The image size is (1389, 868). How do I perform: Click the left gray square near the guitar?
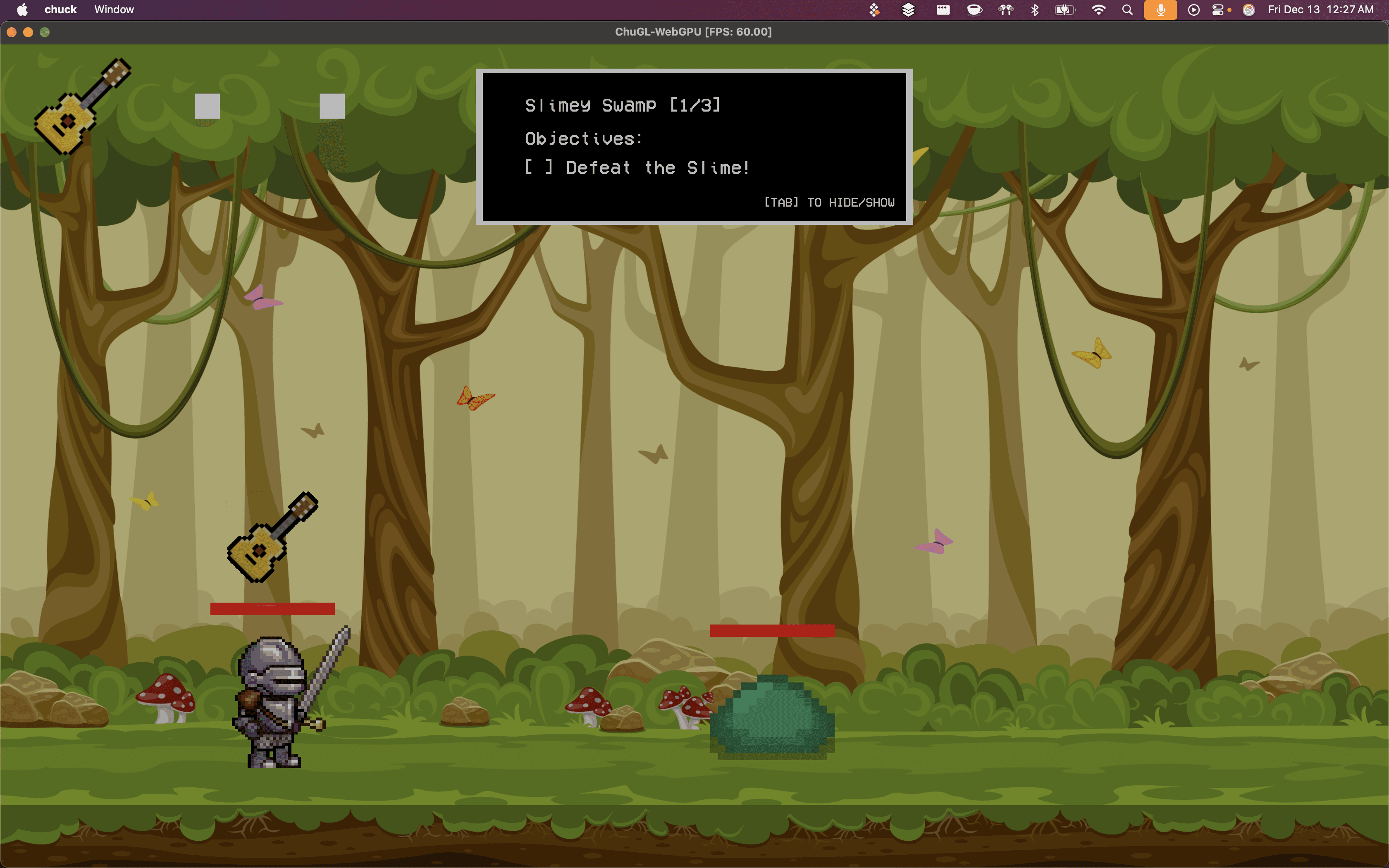coord(207,106)
